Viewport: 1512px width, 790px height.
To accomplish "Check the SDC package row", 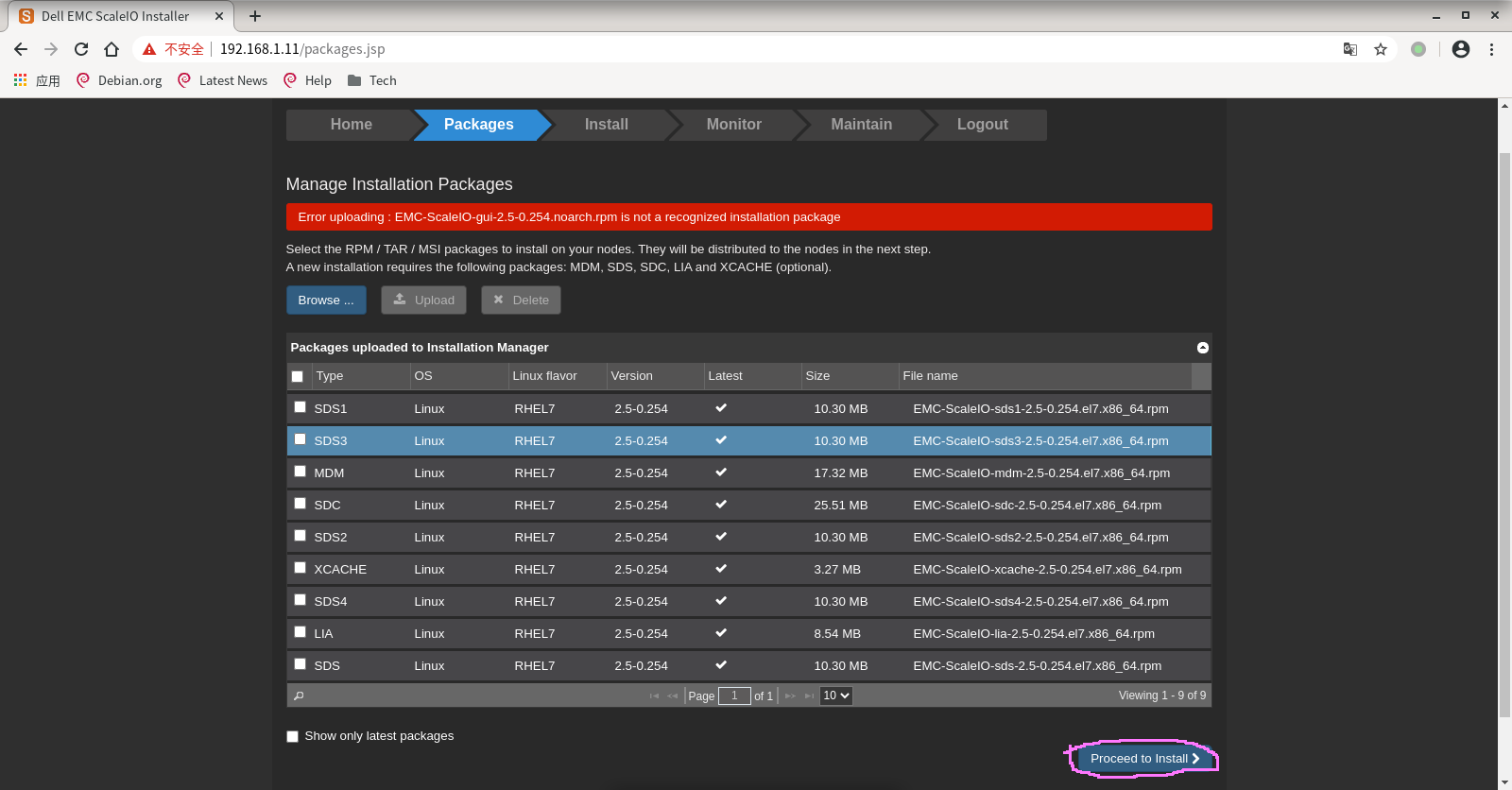I will coord(300,504).
